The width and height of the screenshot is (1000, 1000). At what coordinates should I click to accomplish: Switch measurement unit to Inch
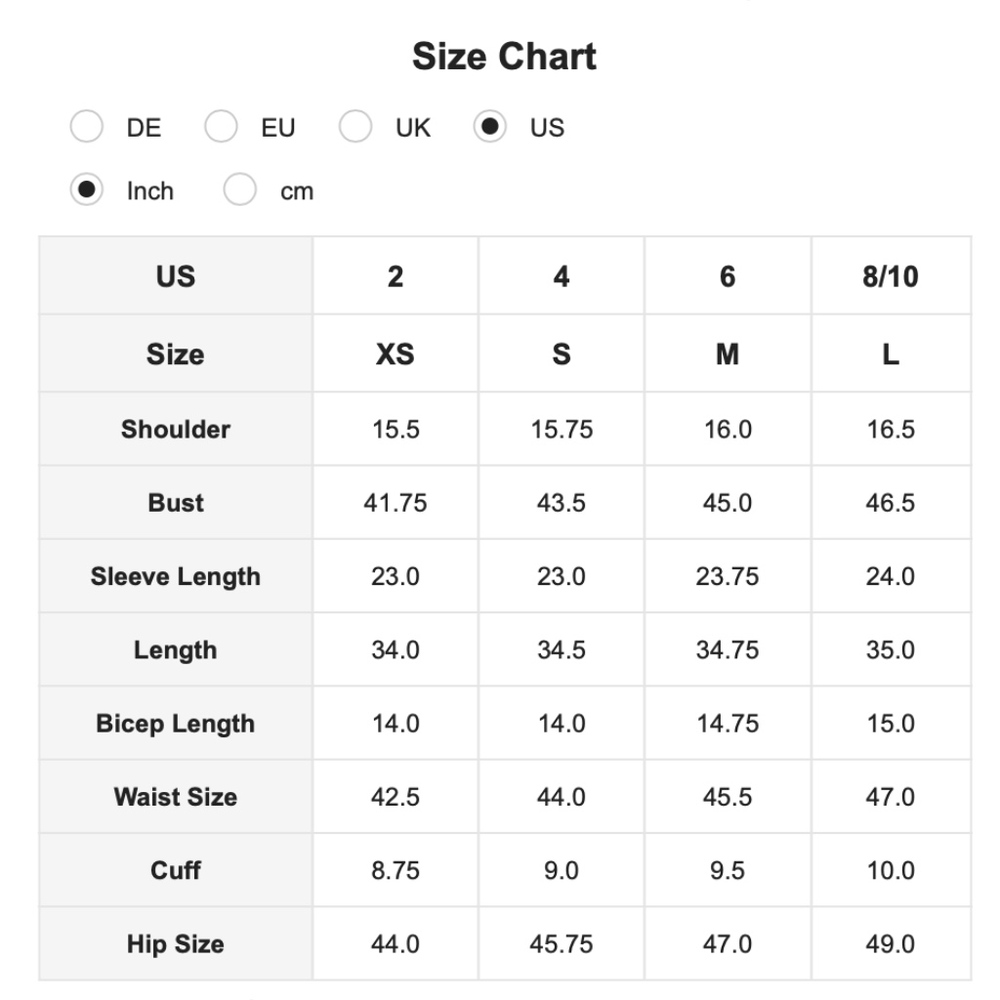coord(87,190)
